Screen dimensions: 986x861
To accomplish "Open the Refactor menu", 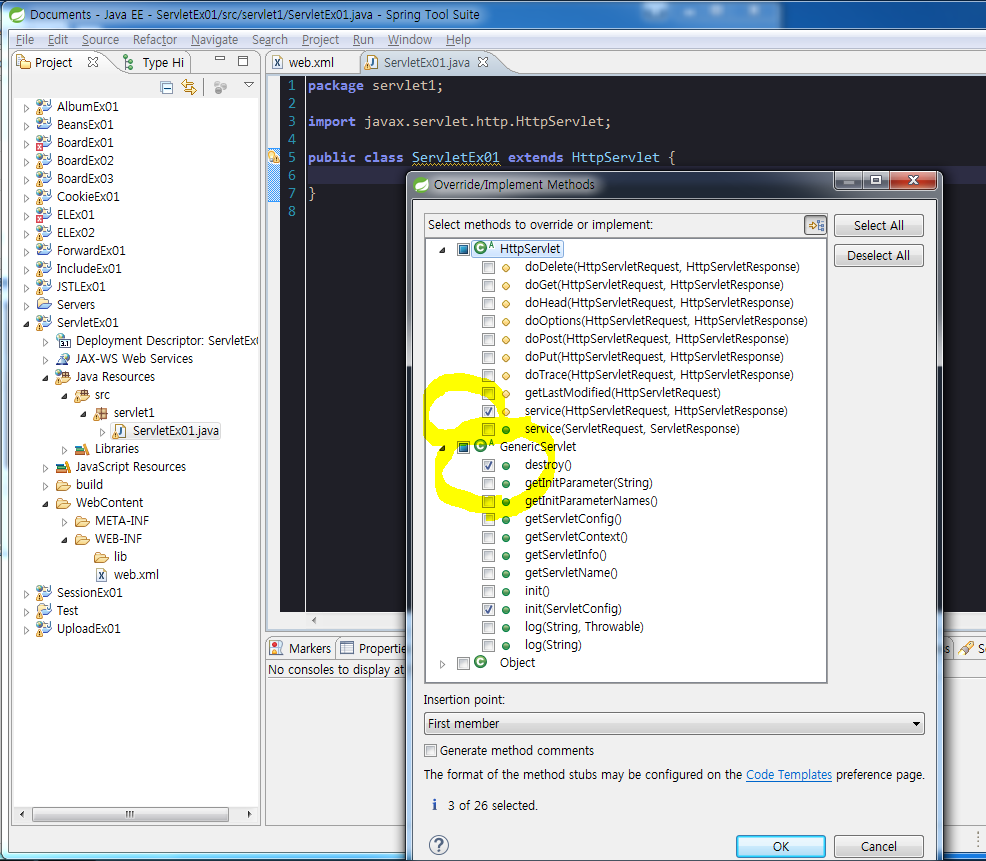I will (155, 40).
